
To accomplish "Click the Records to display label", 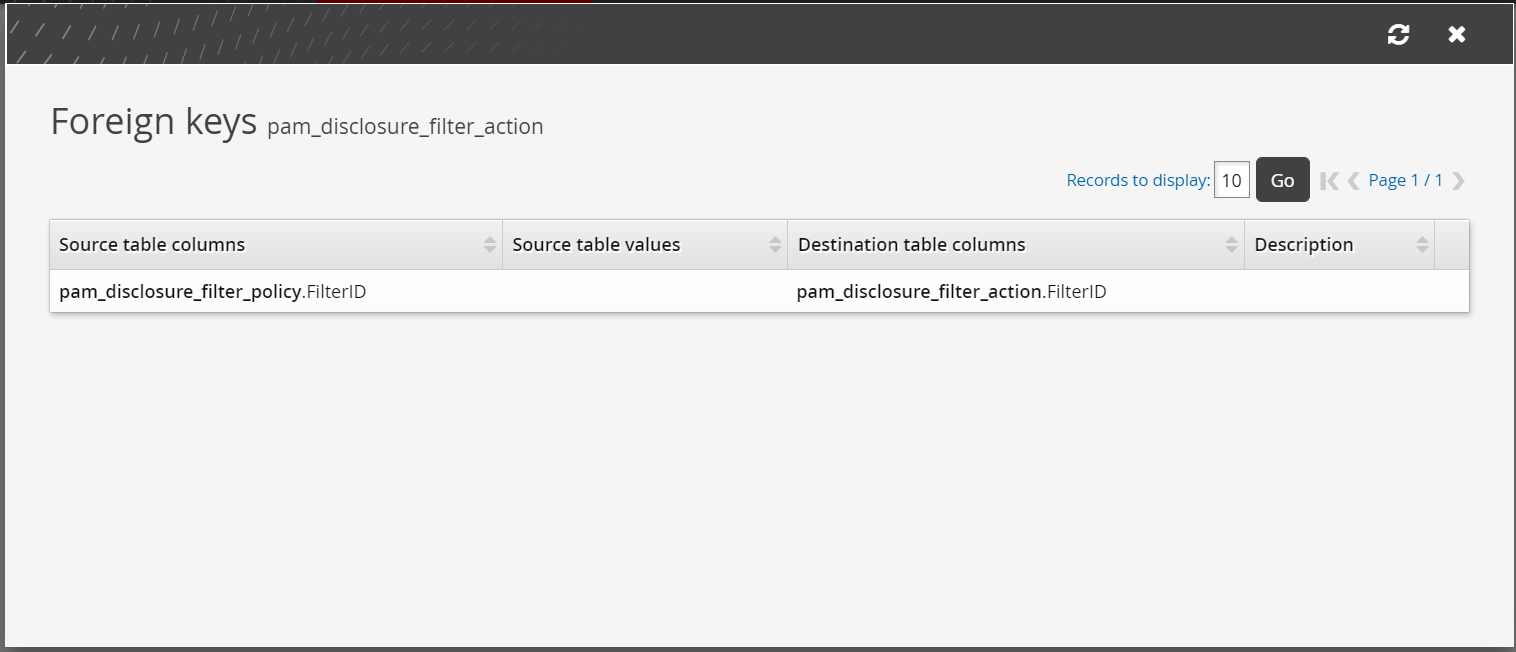I will click(x=1138, y=181).
